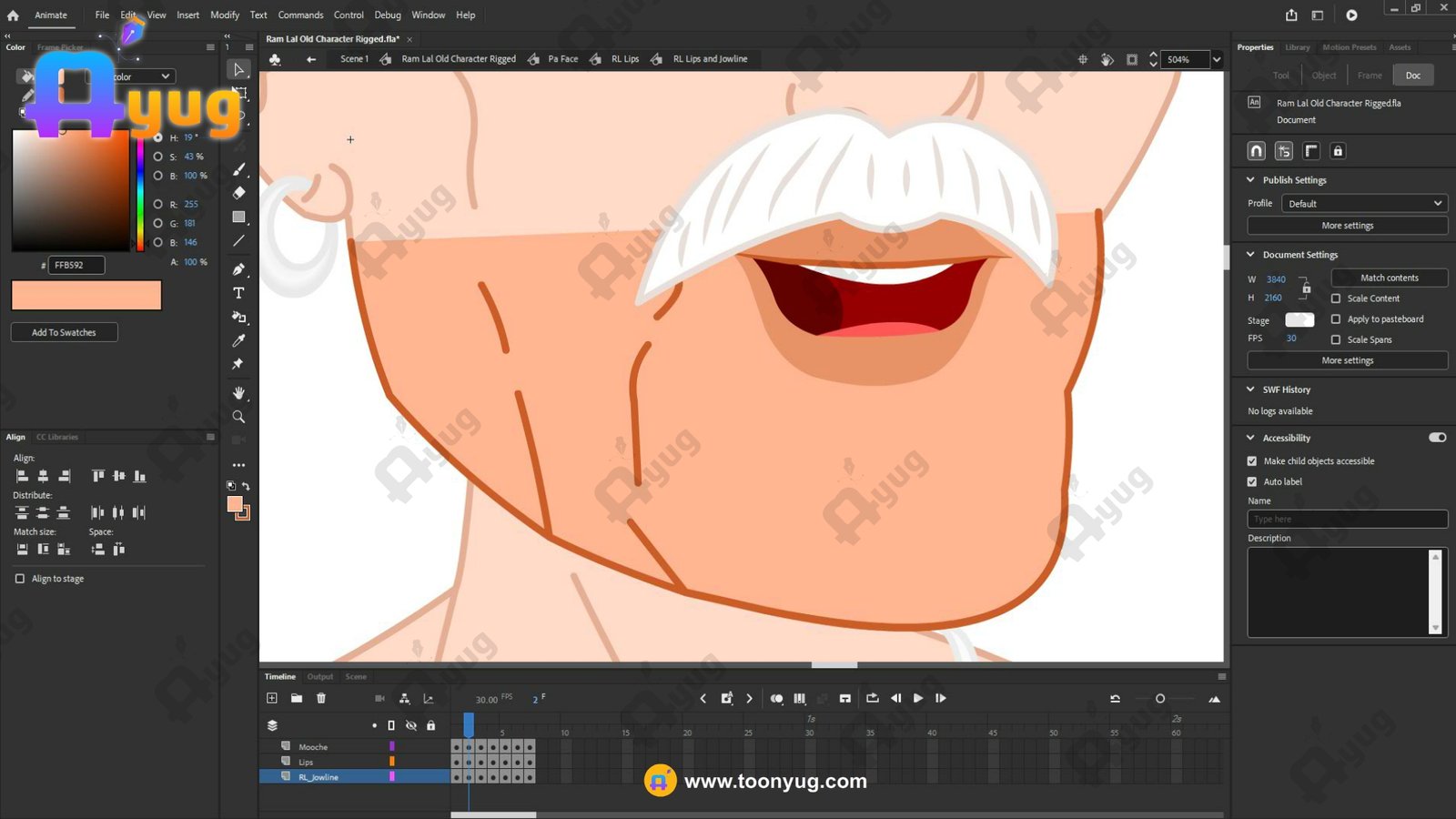Pick the Rectangle tool

[238, 217]
